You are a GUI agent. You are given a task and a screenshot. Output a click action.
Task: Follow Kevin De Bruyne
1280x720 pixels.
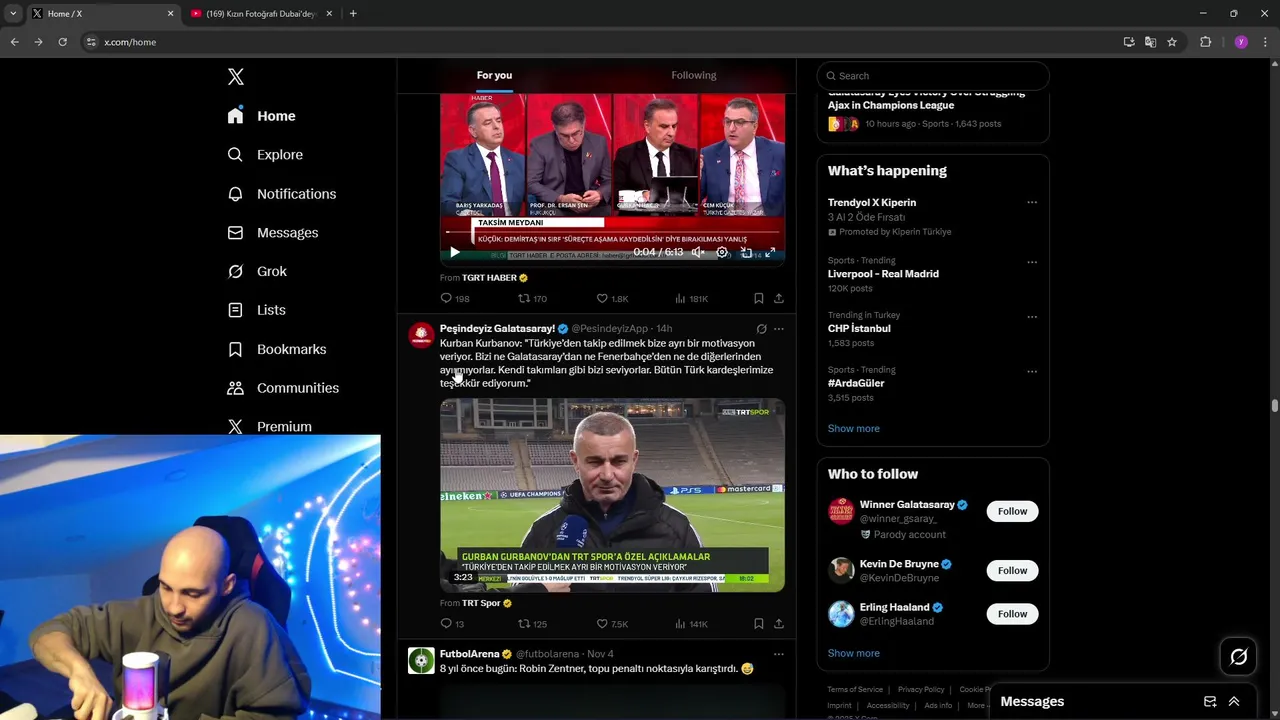[x=1012, y=571]
